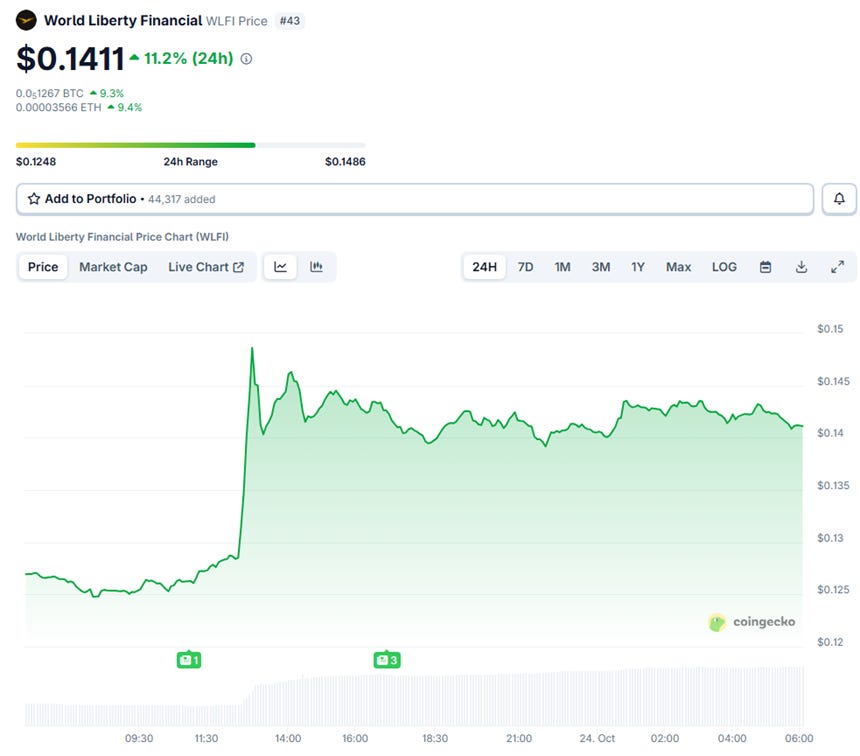
Task: Click the price alert bell icon
Action: pyautogui.click(x=839, y=199)
